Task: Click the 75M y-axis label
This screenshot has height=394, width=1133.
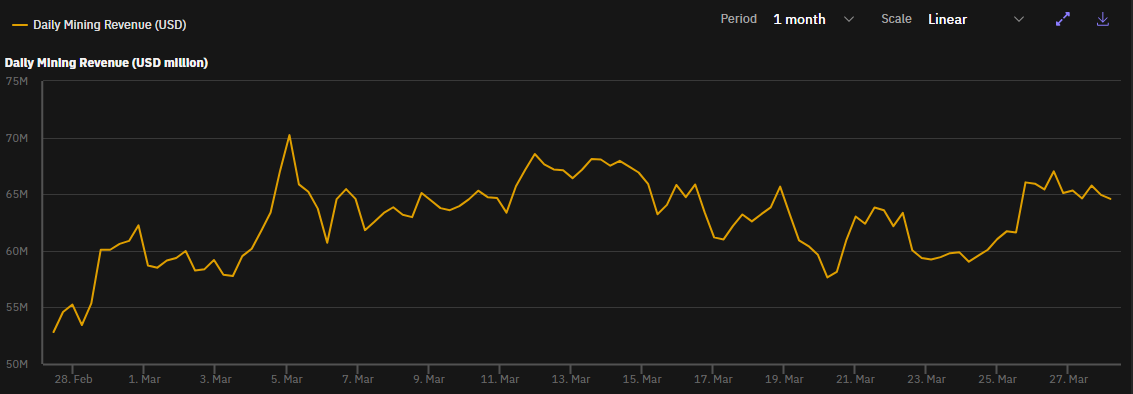Action: pyautogui.click(x=16, y=81)
